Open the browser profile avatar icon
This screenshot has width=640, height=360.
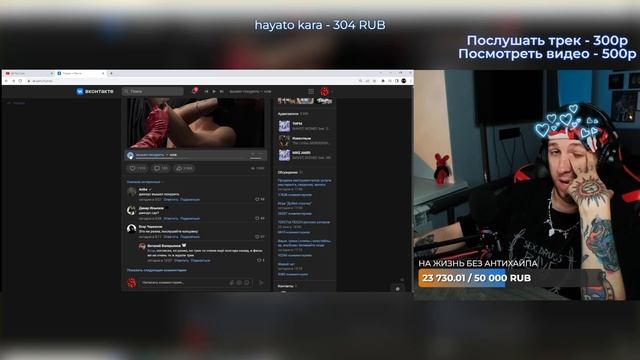coord(404,81)
